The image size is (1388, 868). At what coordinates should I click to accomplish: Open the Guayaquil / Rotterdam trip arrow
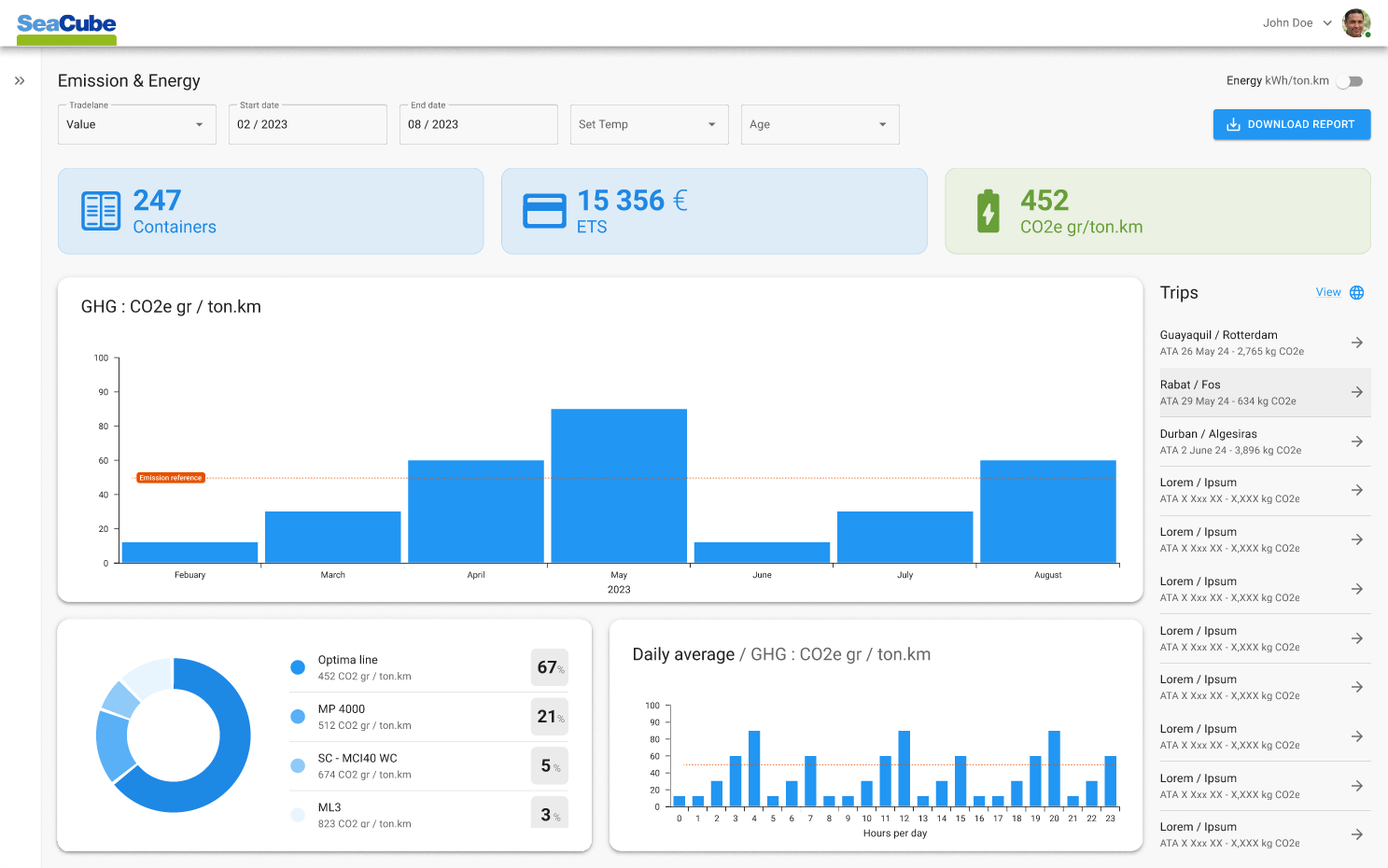[1357, 343]
